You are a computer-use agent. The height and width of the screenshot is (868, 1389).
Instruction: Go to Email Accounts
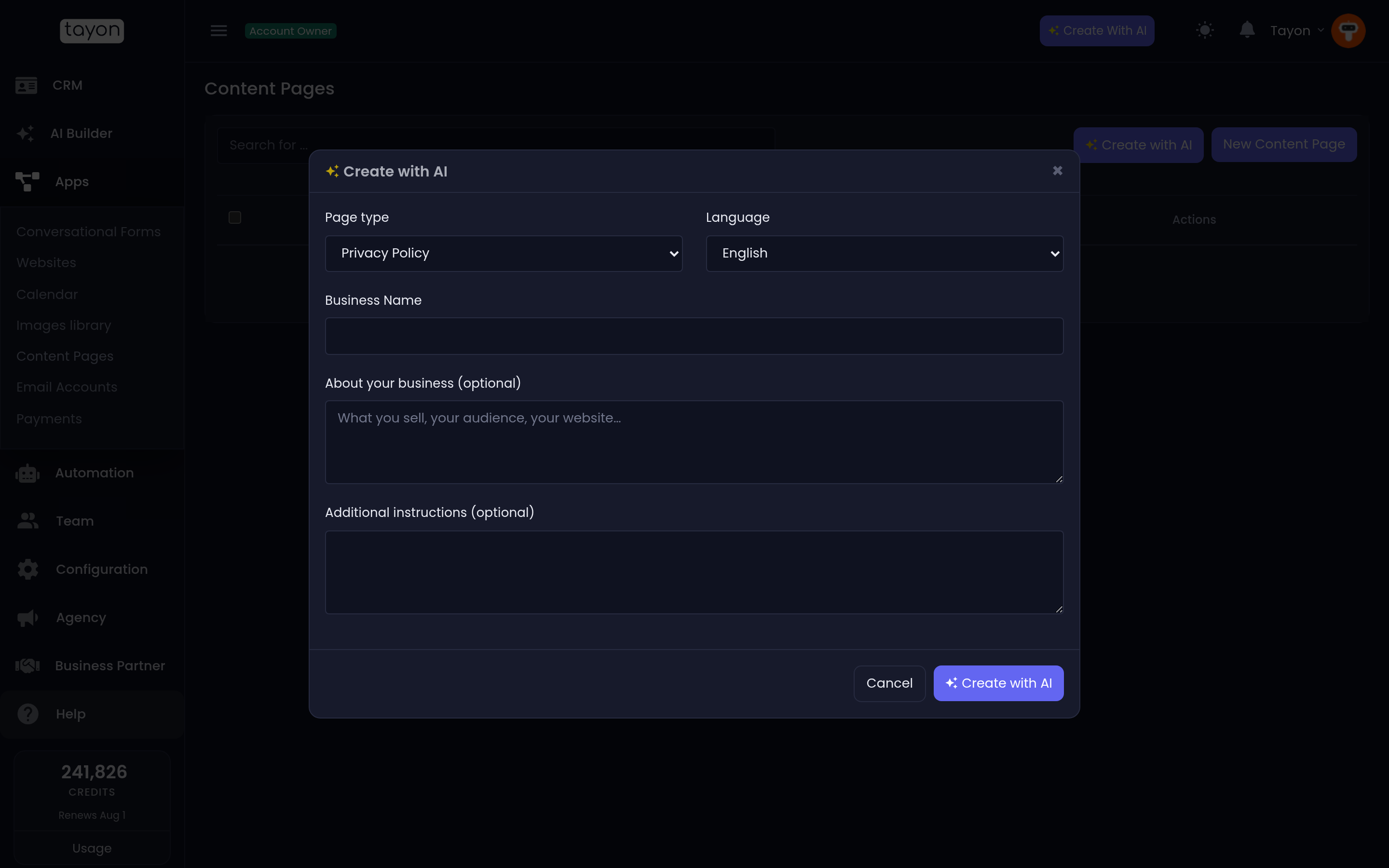pos(67,388)
